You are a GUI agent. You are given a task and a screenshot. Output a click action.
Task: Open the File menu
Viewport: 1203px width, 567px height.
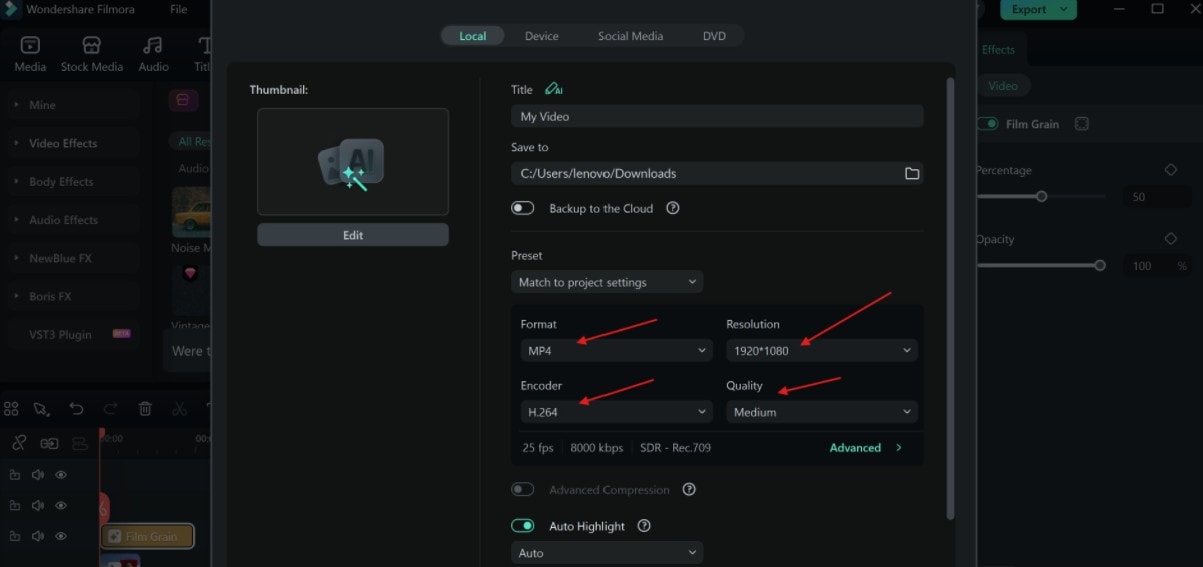178,9
